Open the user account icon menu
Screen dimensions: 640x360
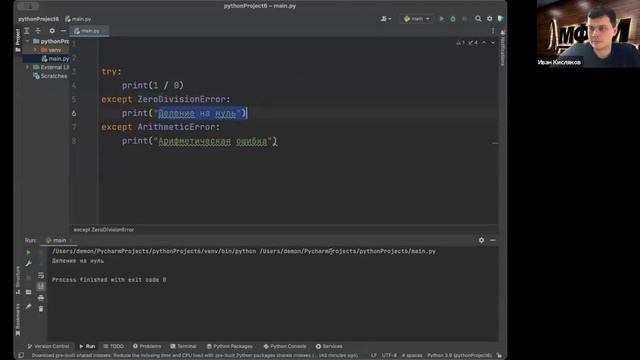pos(385,19)
